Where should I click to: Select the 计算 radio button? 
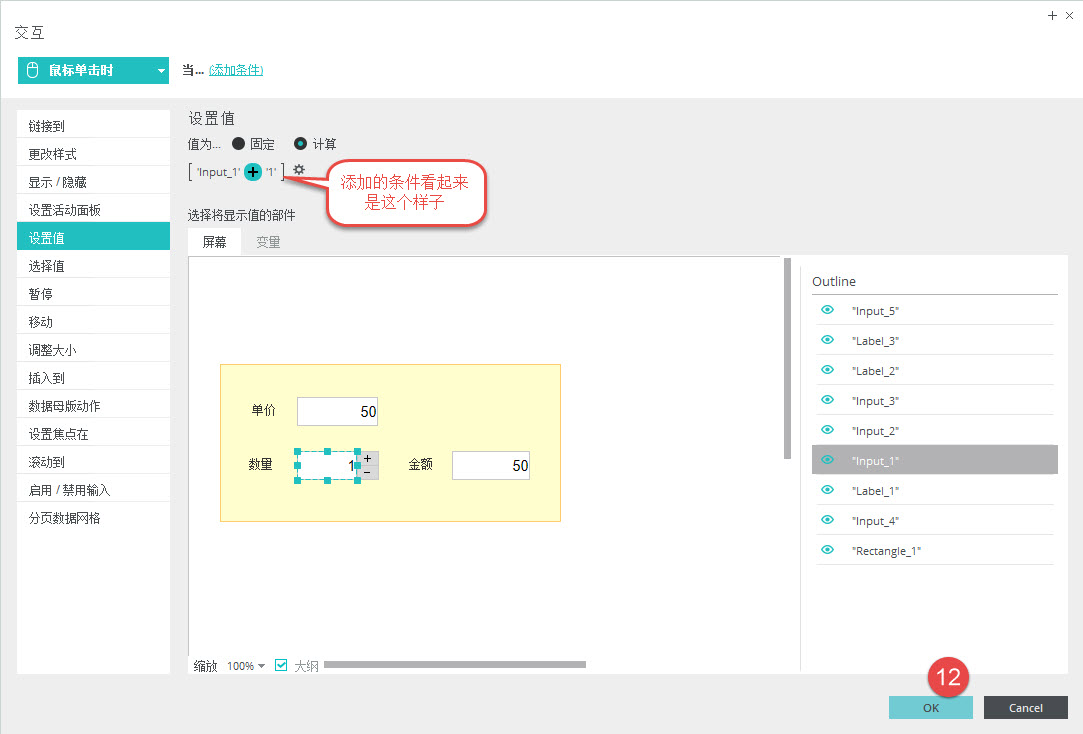(300, 144)
